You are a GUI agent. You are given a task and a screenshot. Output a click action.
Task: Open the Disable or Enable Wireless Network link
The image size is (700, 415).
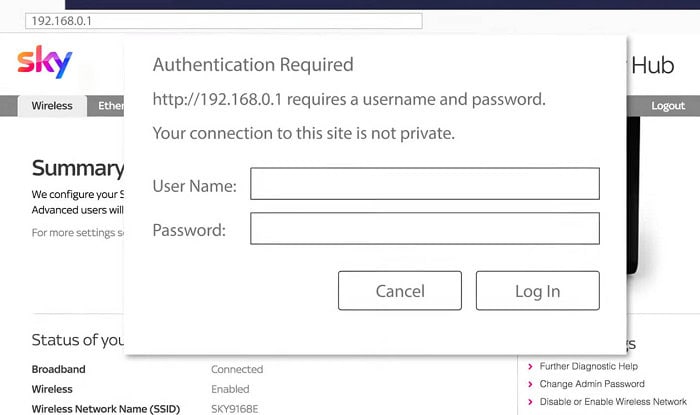tap(613, 402)
